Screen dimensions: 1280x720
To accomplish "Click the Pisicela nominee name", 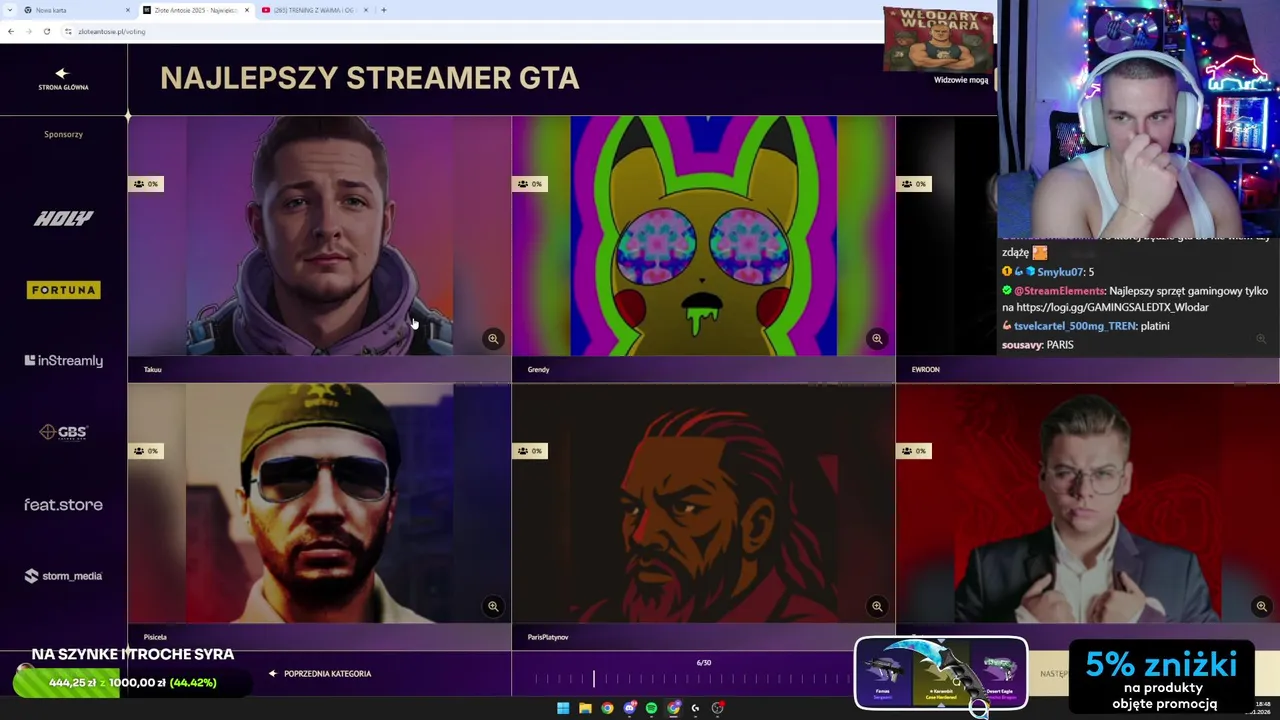I will [155, 637].
